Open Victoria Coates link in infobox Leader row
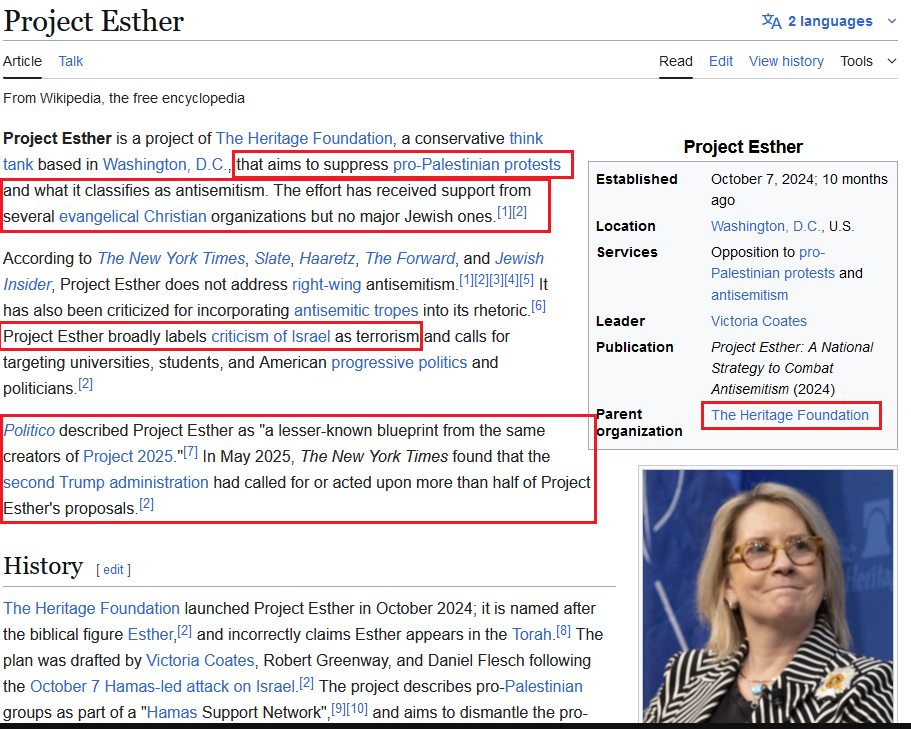The height and width of the screenshot is (729, 911). click(x=759, y=321)
